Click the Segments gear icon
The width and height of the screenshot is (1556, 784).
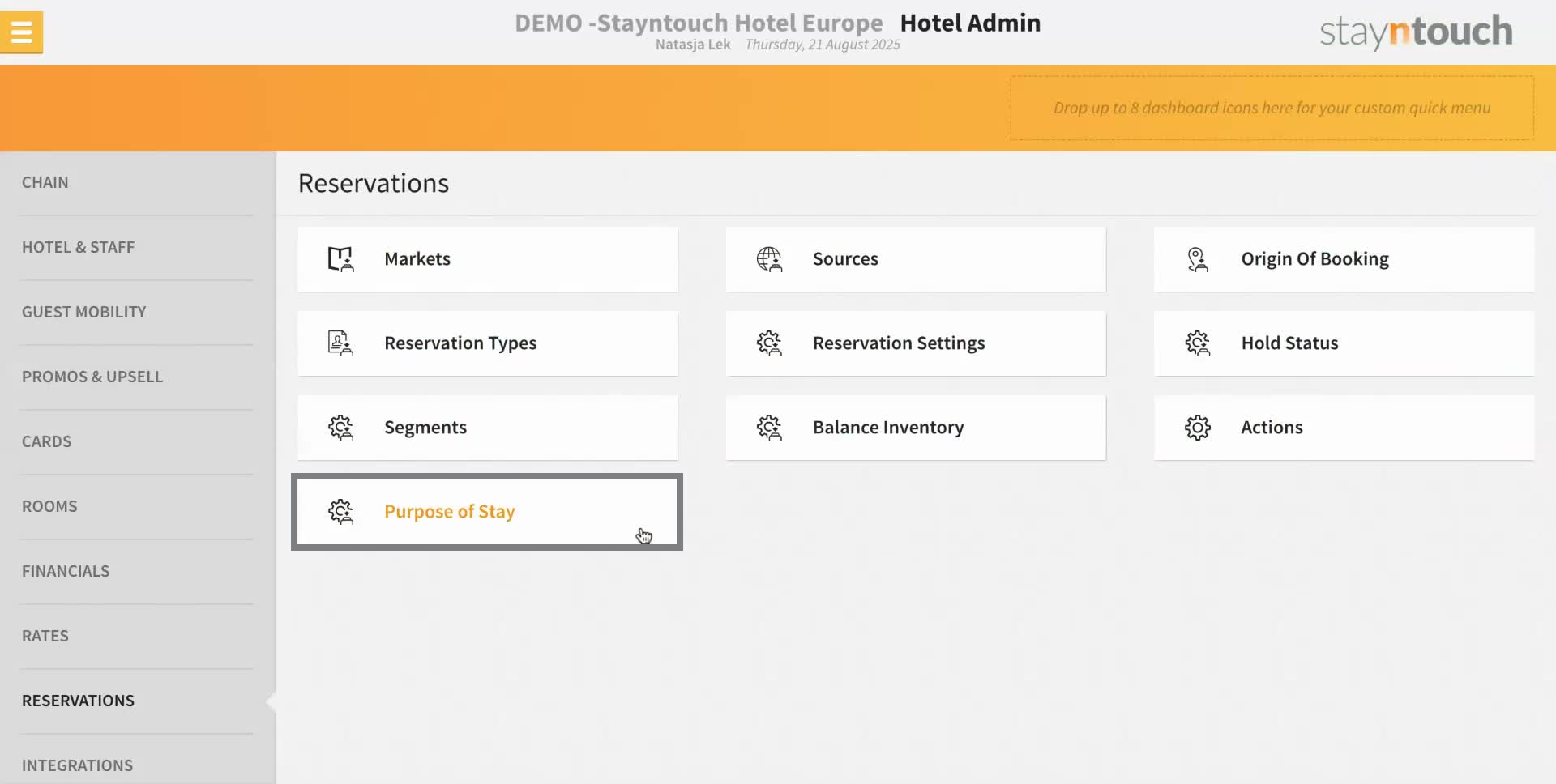[x=340, y=428]
